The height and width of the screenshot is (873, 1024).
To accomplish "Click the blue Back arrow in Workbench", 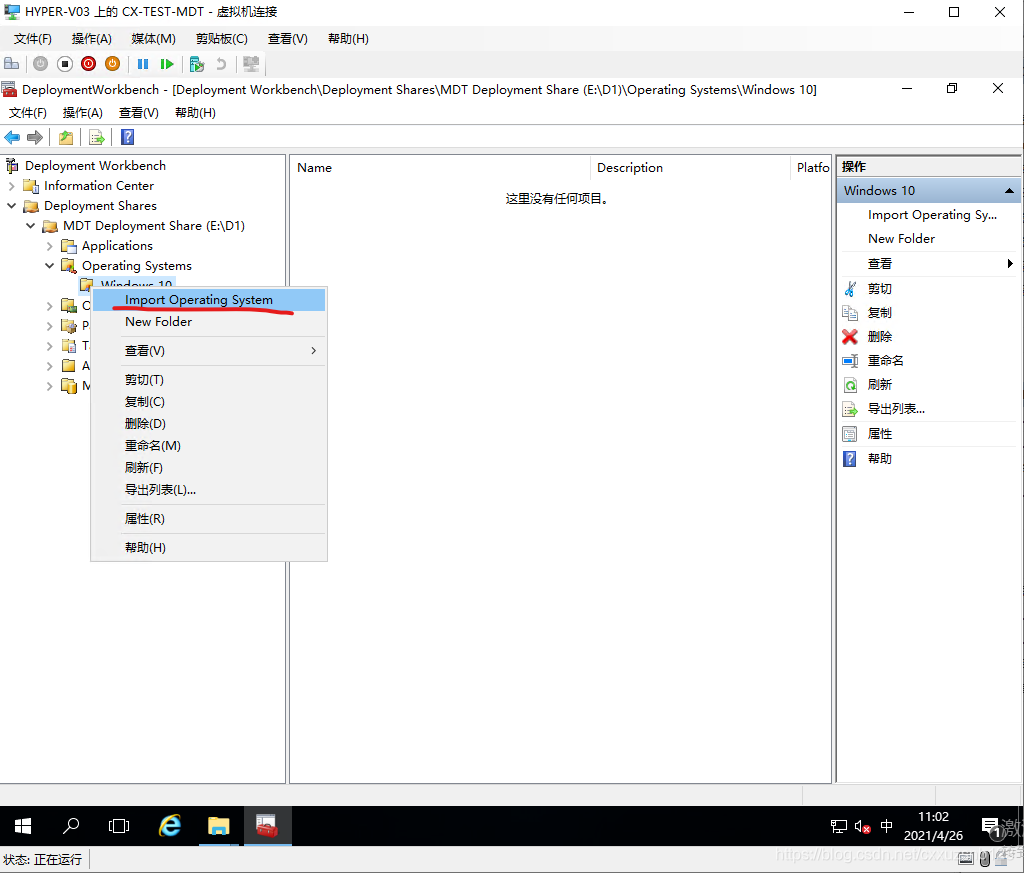I will coord(12,137).
